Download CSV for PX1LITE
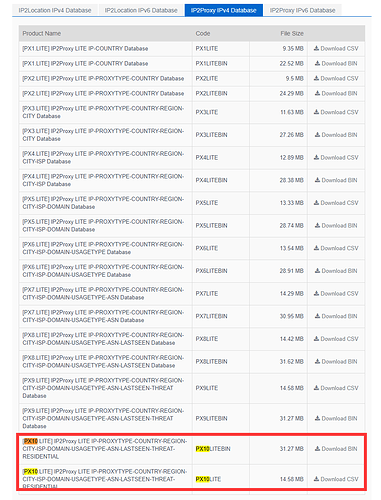This screenshot has width=381, height=500. coord(336,49)
